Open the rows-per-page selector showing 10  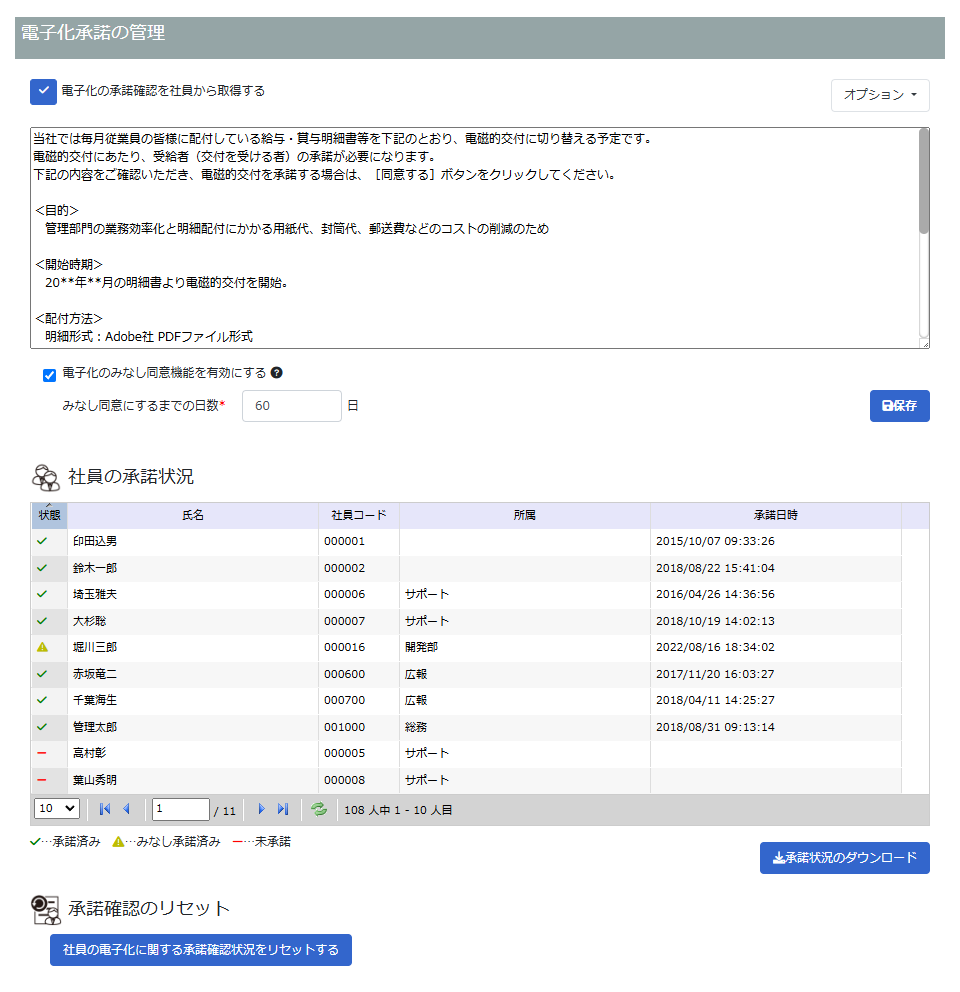[x=57, y=808]
